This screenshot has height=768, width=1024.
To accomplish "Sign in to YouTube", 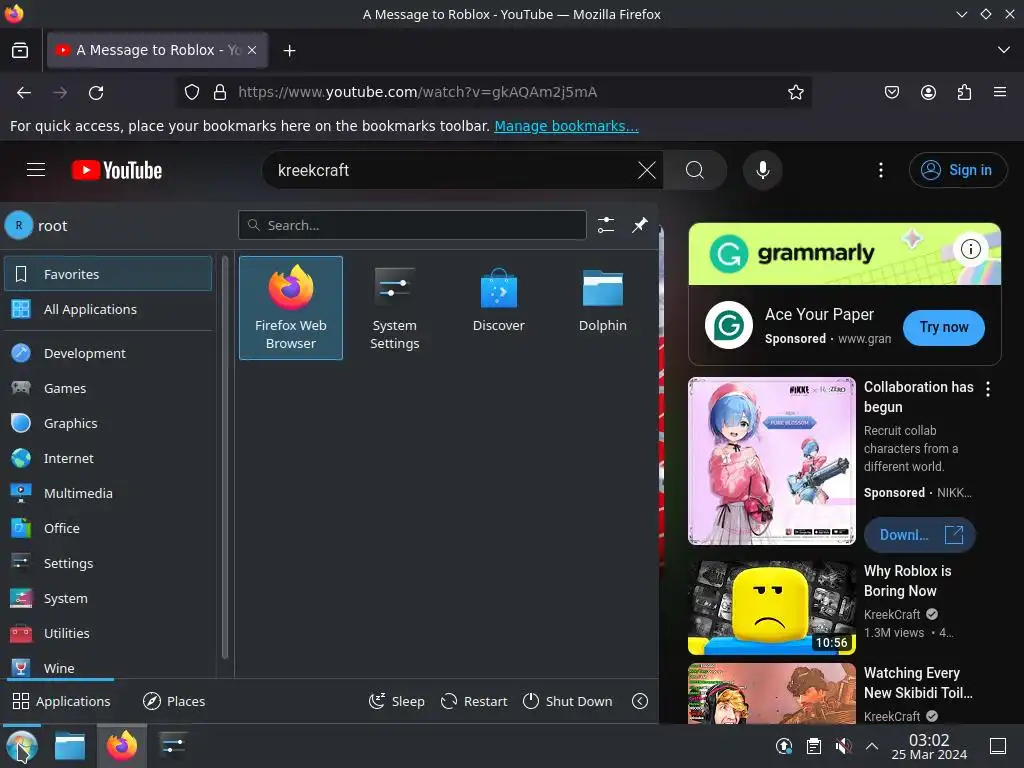I will (x=957, y=170).
